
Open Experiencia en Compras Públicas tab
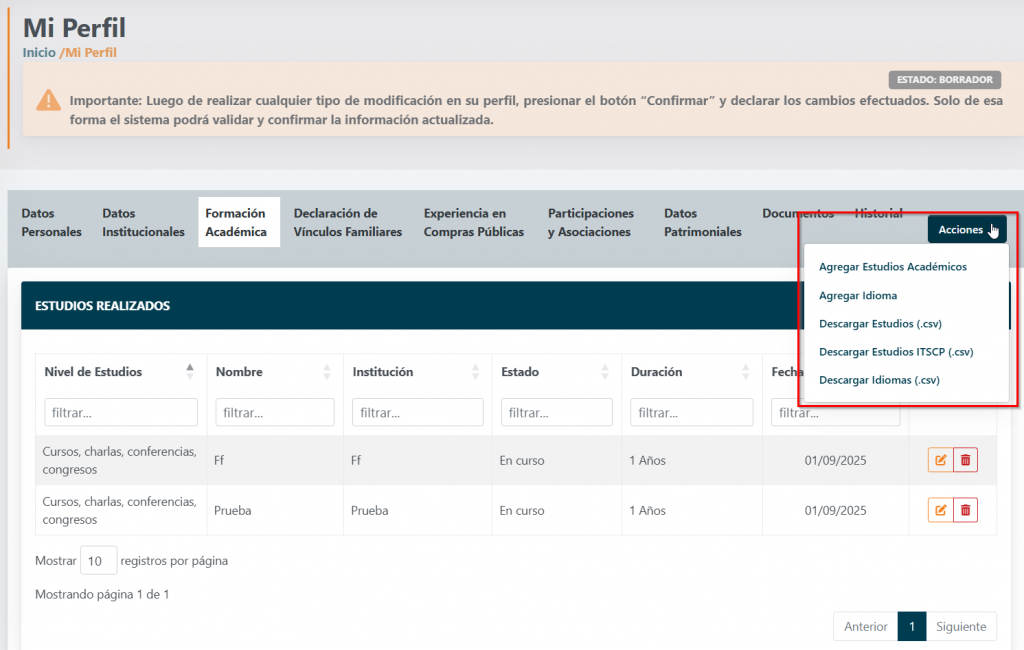click(473, 222)
